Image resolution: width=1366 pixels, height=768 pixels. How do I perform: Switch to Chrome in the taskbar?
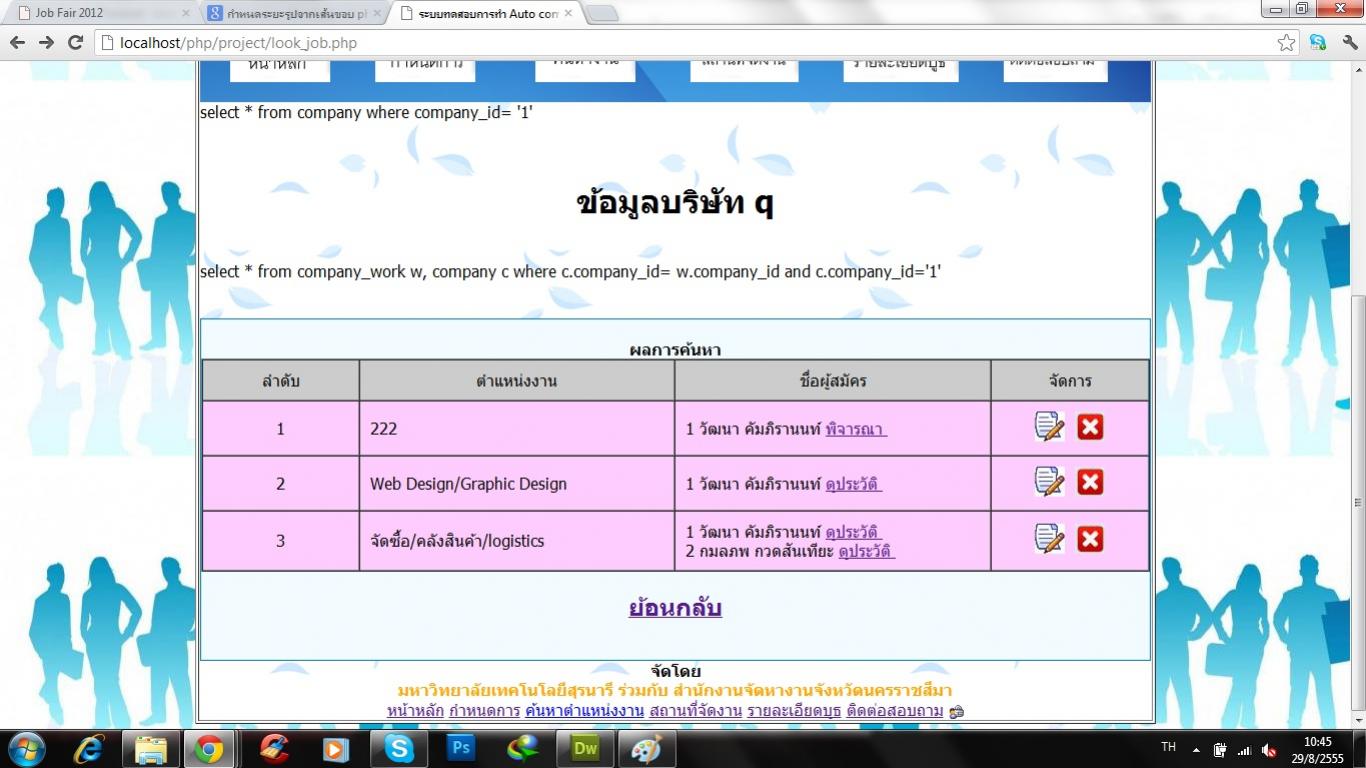tap(209, 749)
